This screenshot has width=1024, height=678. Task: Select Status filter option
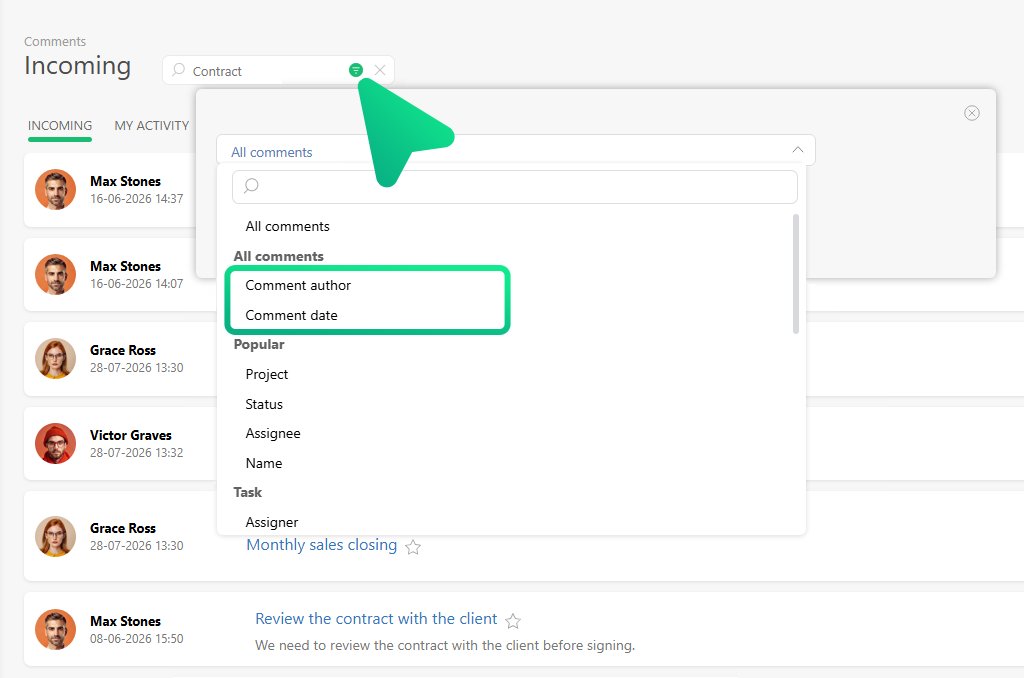[x=264, y=404]
